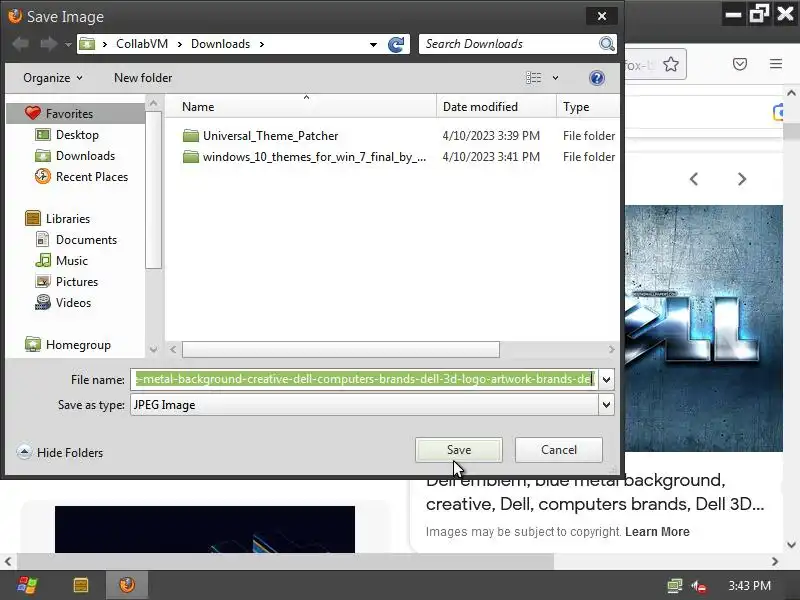Create a New folder
Viewport: 800px width, 600px height.
[x=143, y=78]
